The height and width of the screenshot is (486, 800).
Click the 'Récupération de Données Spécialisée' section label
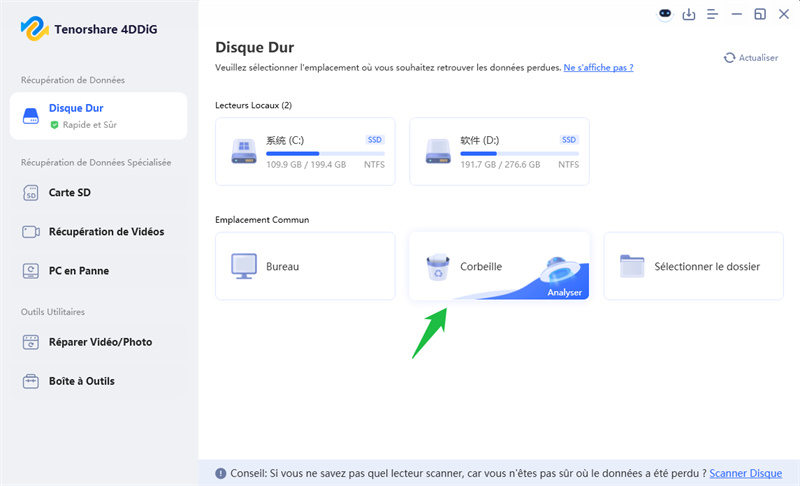click(96, 163)
